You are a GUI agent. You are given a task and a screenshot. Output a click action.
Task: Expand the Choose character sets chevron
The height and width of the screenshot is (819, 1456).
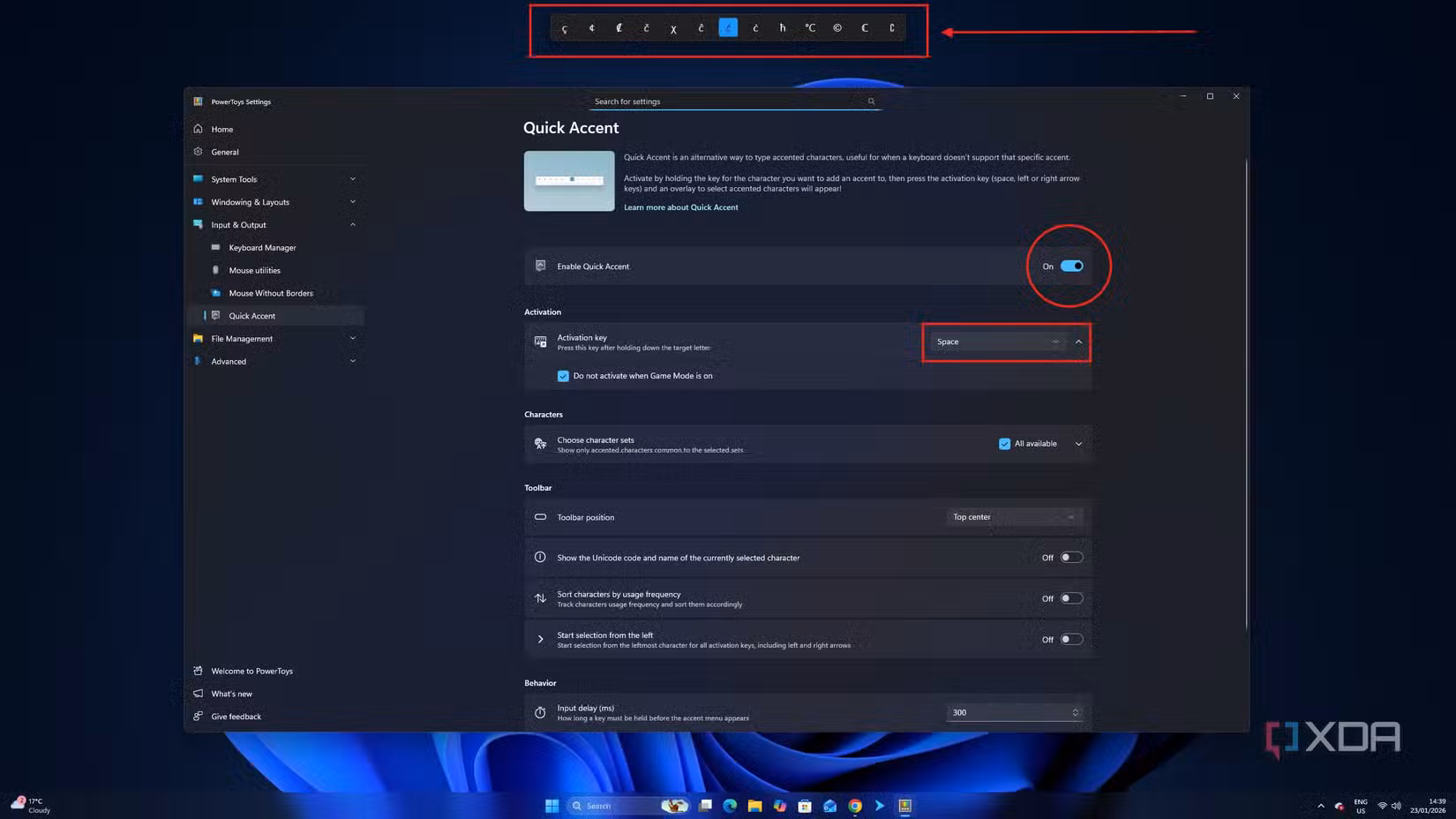(x=1078, y=444)
